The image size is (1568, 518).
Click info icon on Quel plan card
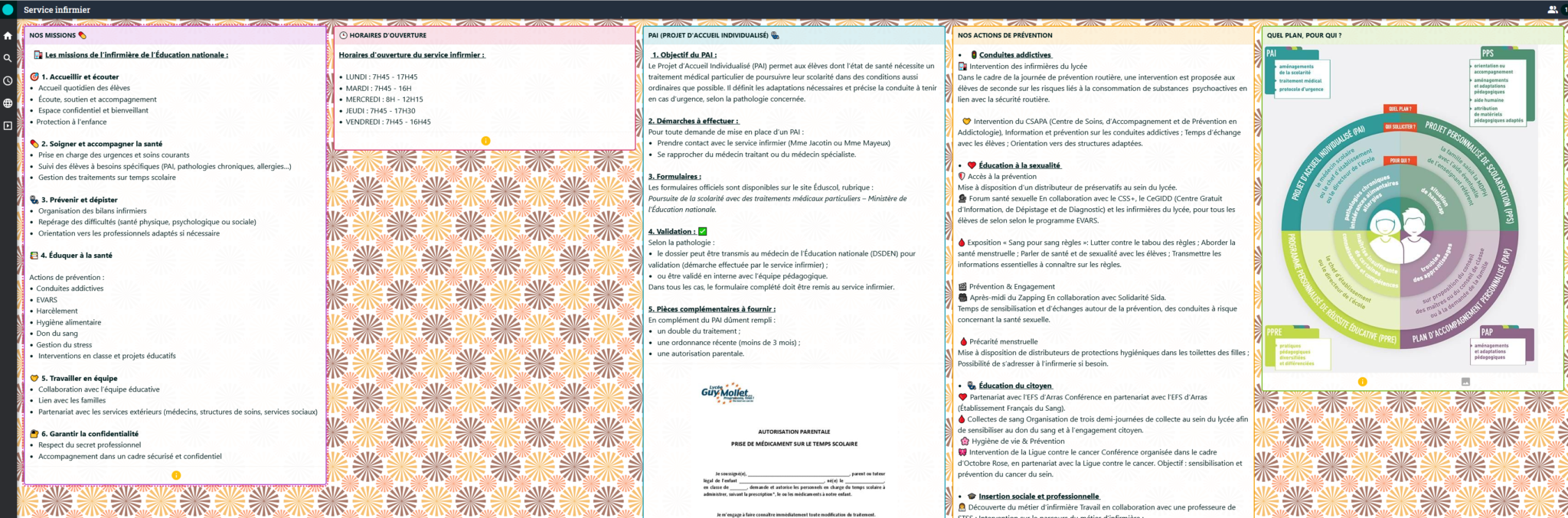tap(1362, 382)
